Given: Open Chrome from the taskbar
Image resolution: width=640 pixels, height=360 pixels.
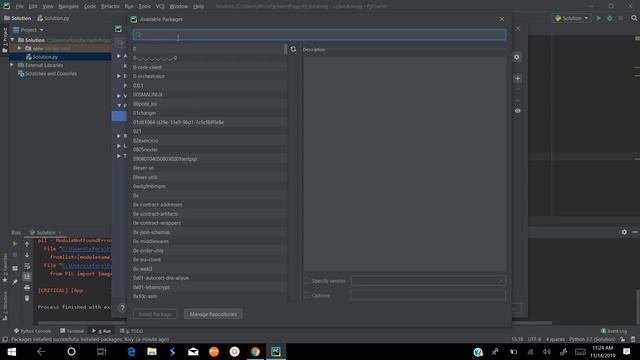Looking at the screenshot, I should point(255,352).
